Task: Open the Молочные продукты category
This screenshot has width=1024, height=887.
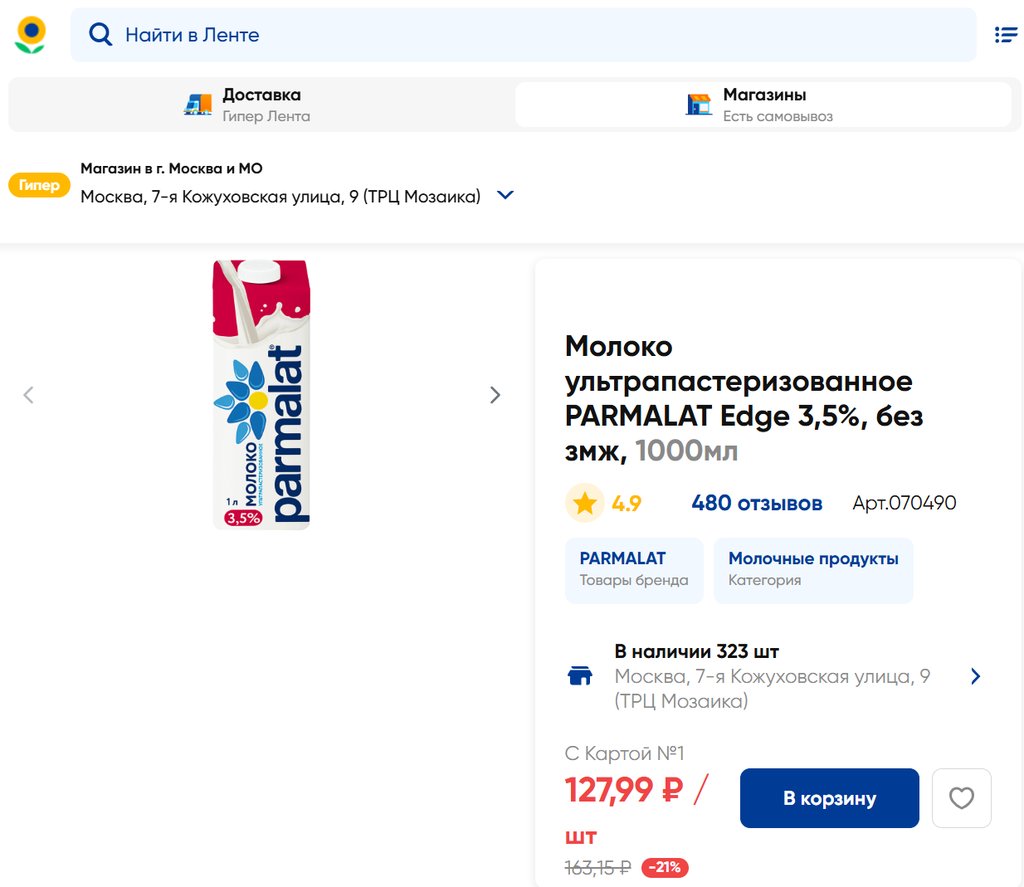Action: click(x=813, y=570)
